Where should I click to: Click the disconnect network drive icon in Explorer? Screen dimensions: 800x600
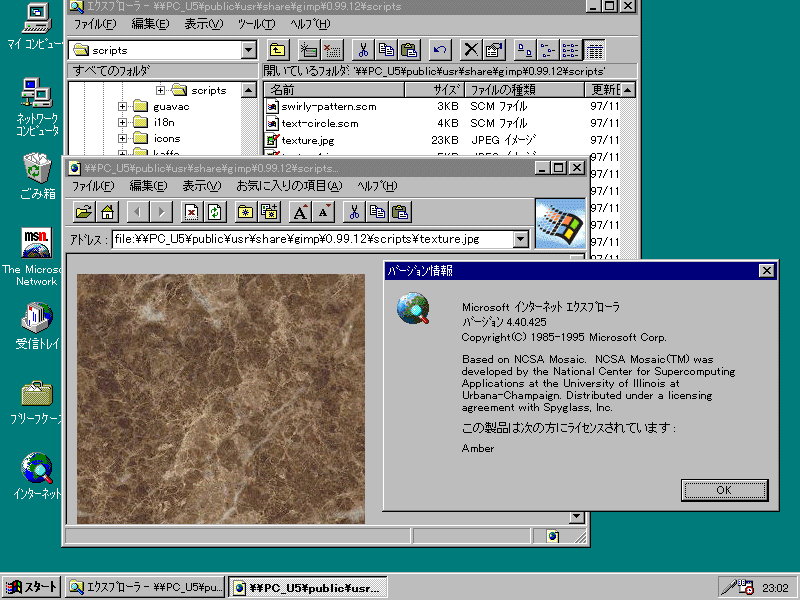click(x=332, y=50)
